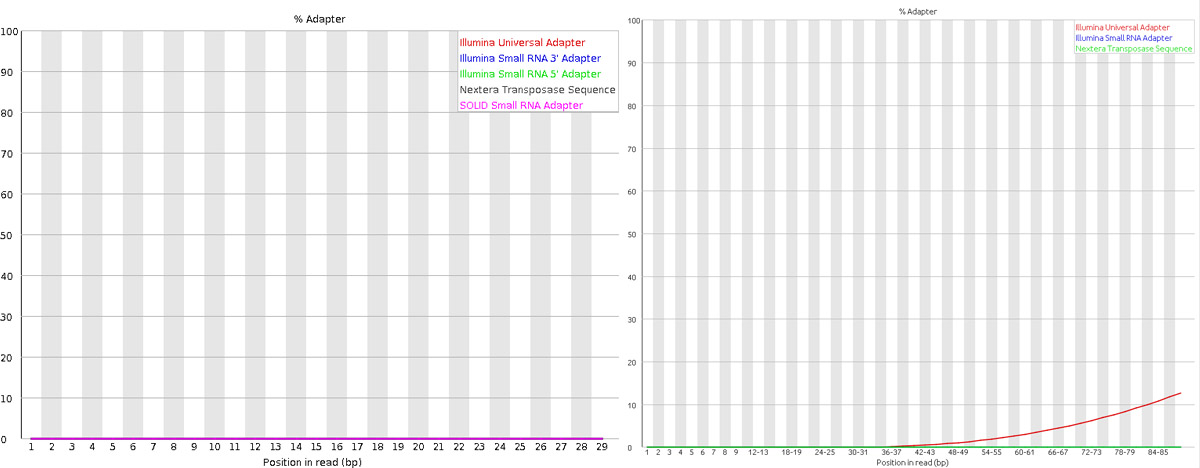Image resolution: width=1200 pixels, height=468 pixels.
Task: Click 'Nextera Transposase Sequence' in the left legend
Action: pyautogui.click(x=537, y=90)
